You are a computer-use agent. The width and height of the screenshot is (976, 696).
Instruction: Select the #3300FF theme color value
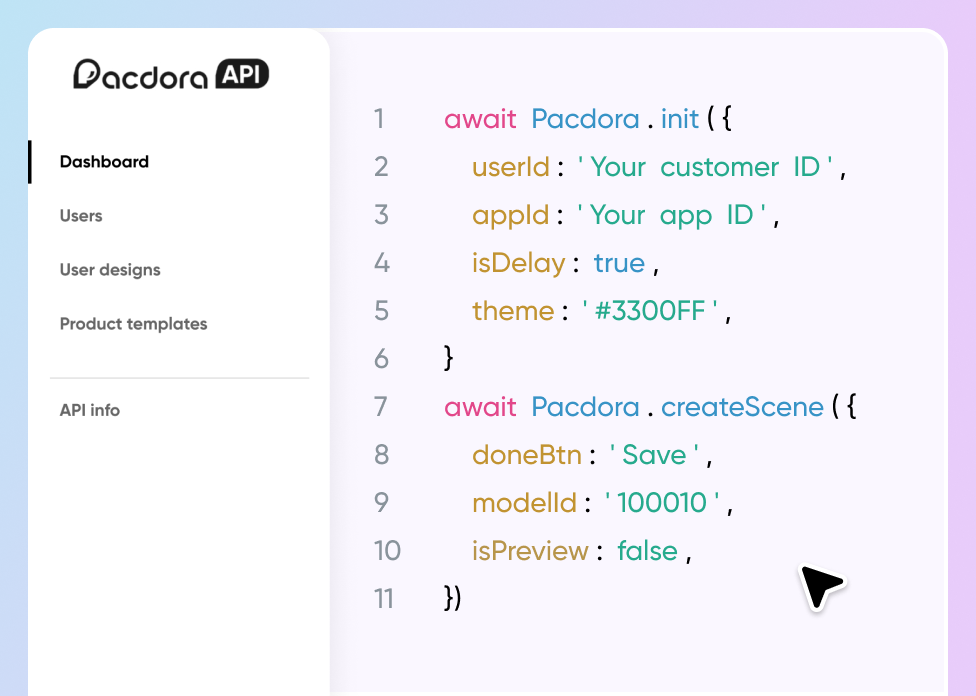coord(648,311)
